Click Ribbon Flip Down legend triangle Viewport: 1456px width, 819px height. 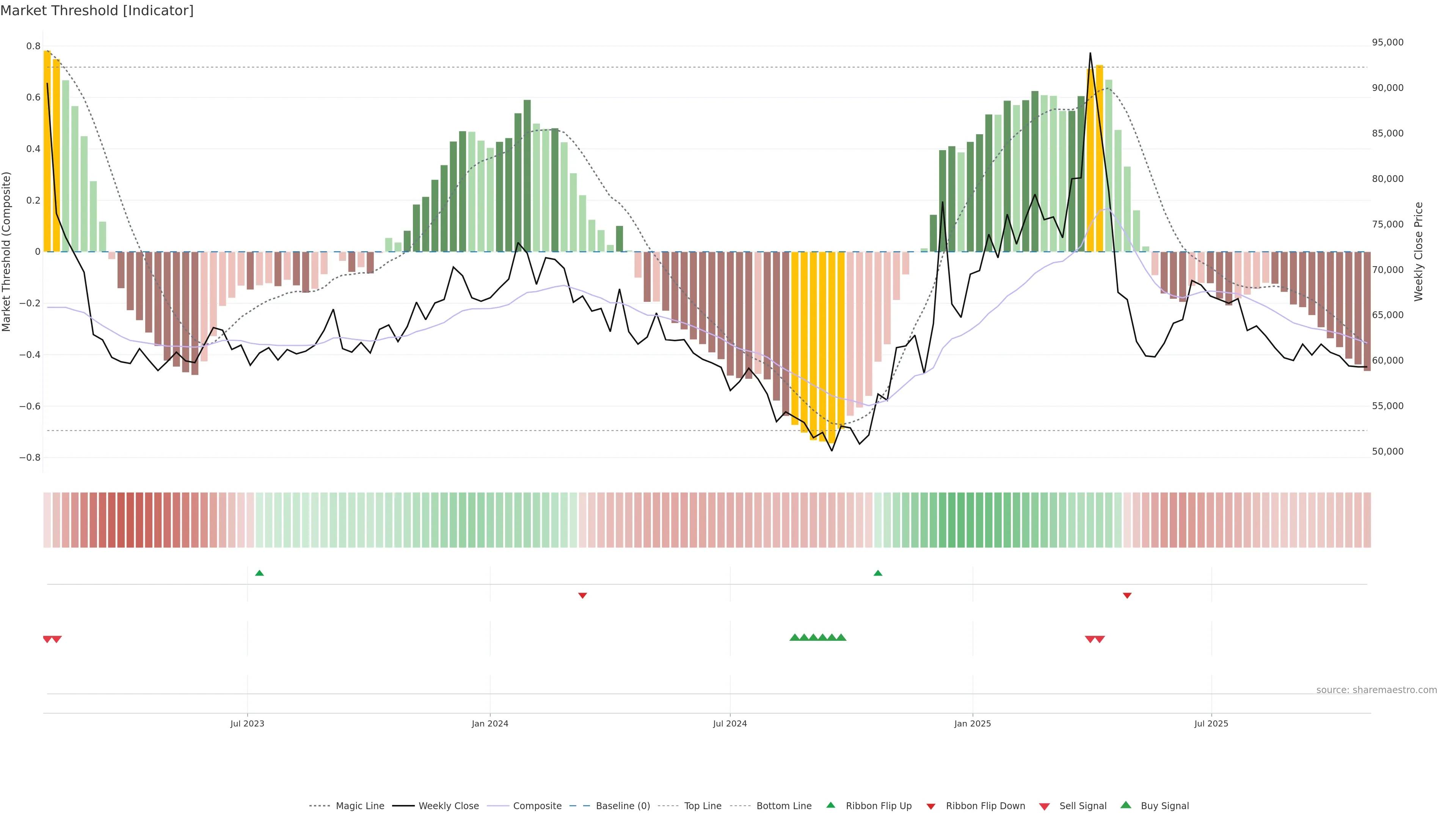931,806
